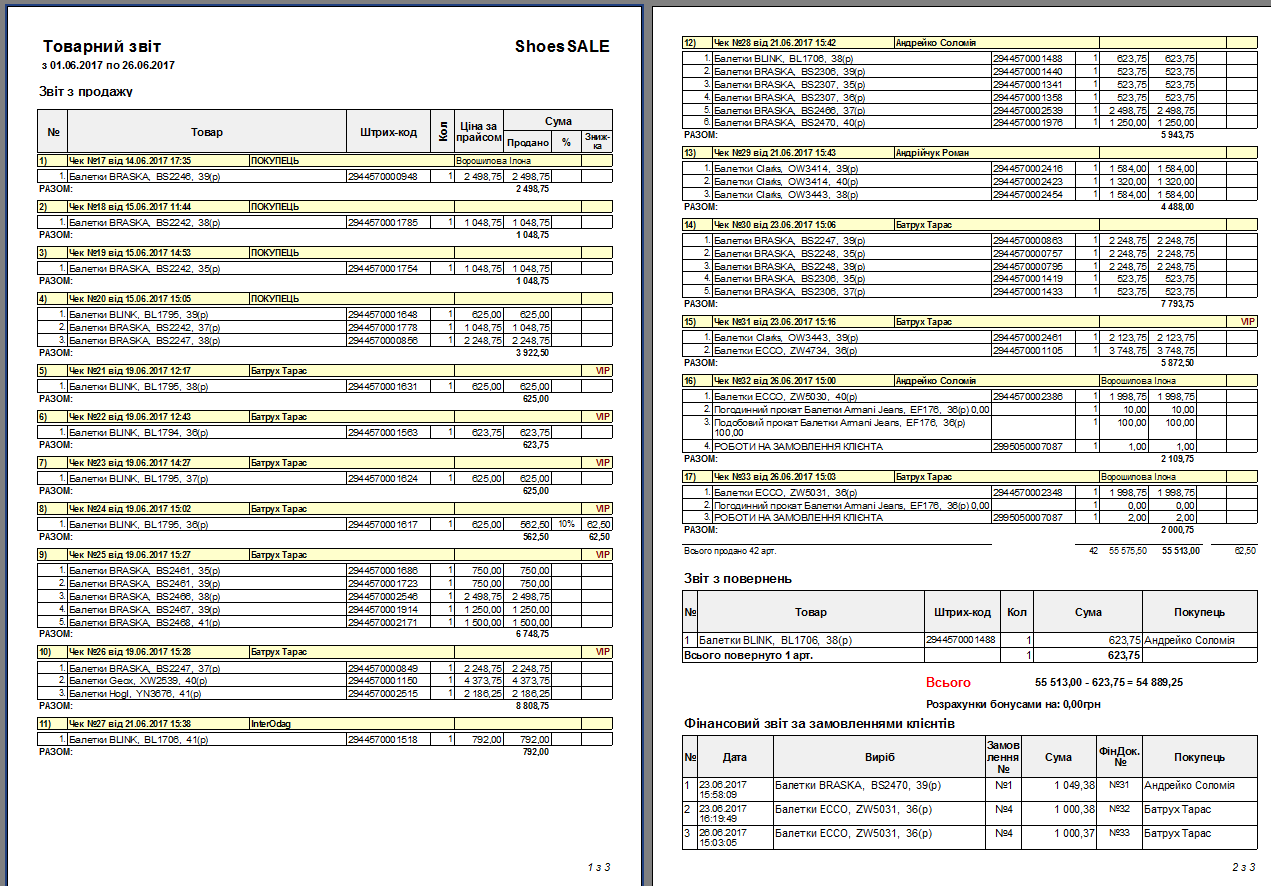Click the "1 з 3" page number

598,866
